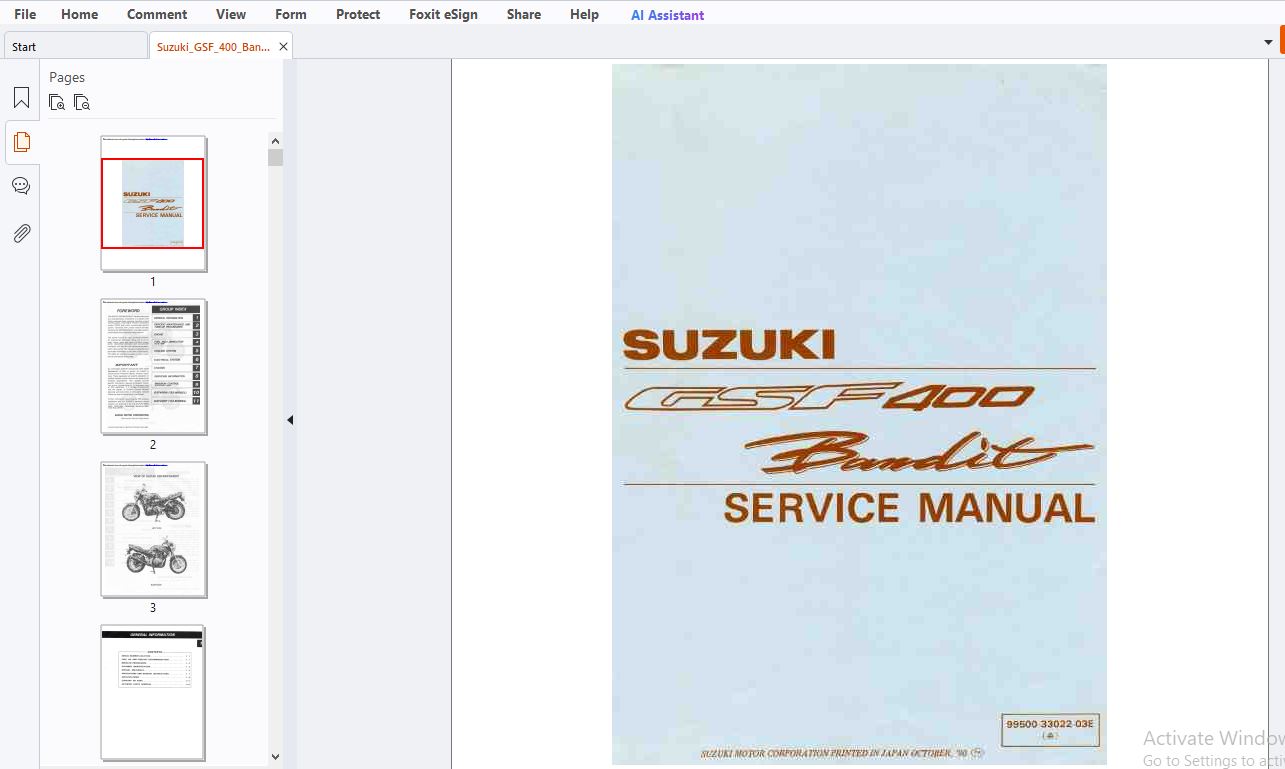Collapse navigation panel with left arrow
The width and height of the screenshot is (1285, 769).
[290, 420]
